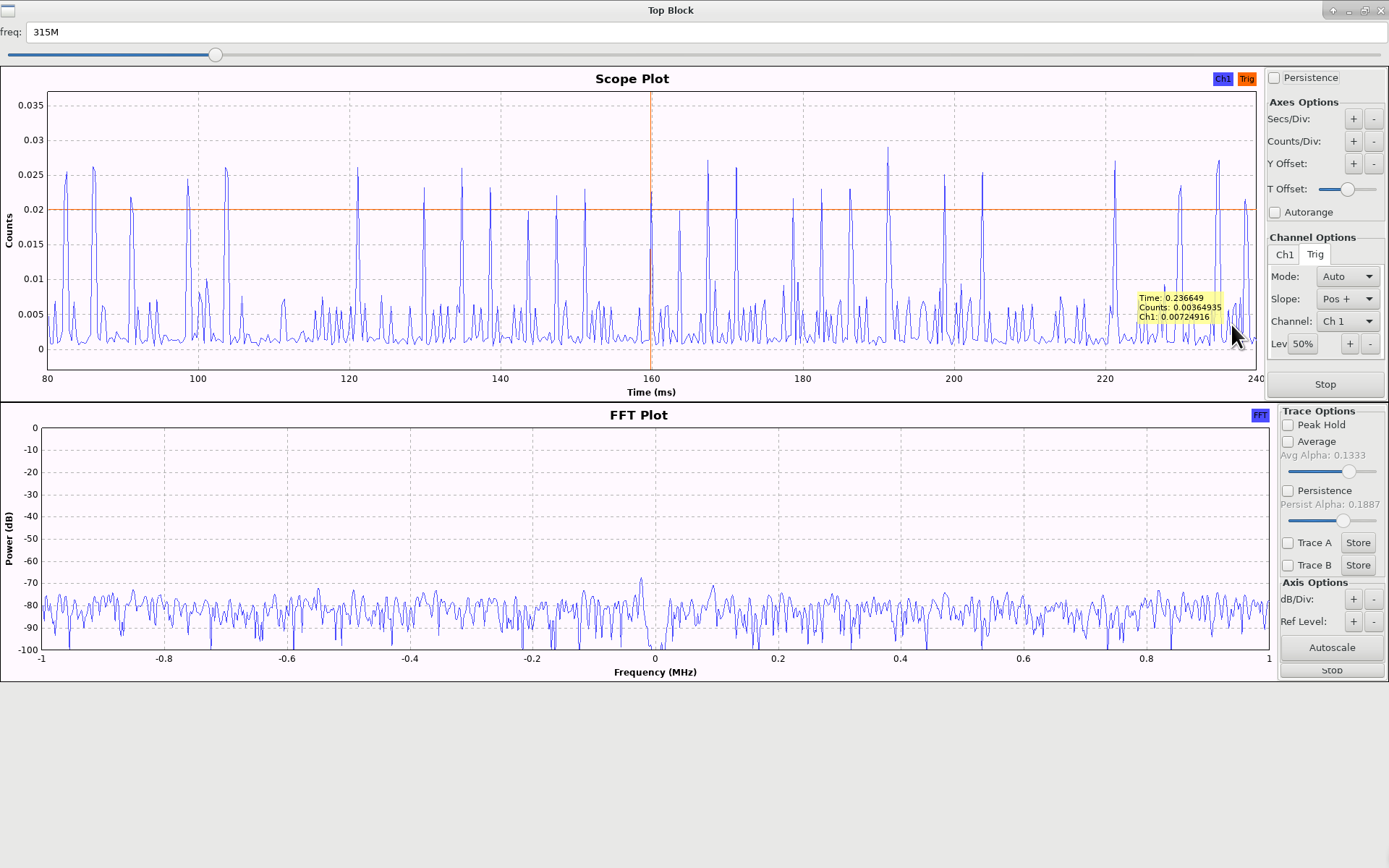Decrease Y Offset with the minus button

1374,164
